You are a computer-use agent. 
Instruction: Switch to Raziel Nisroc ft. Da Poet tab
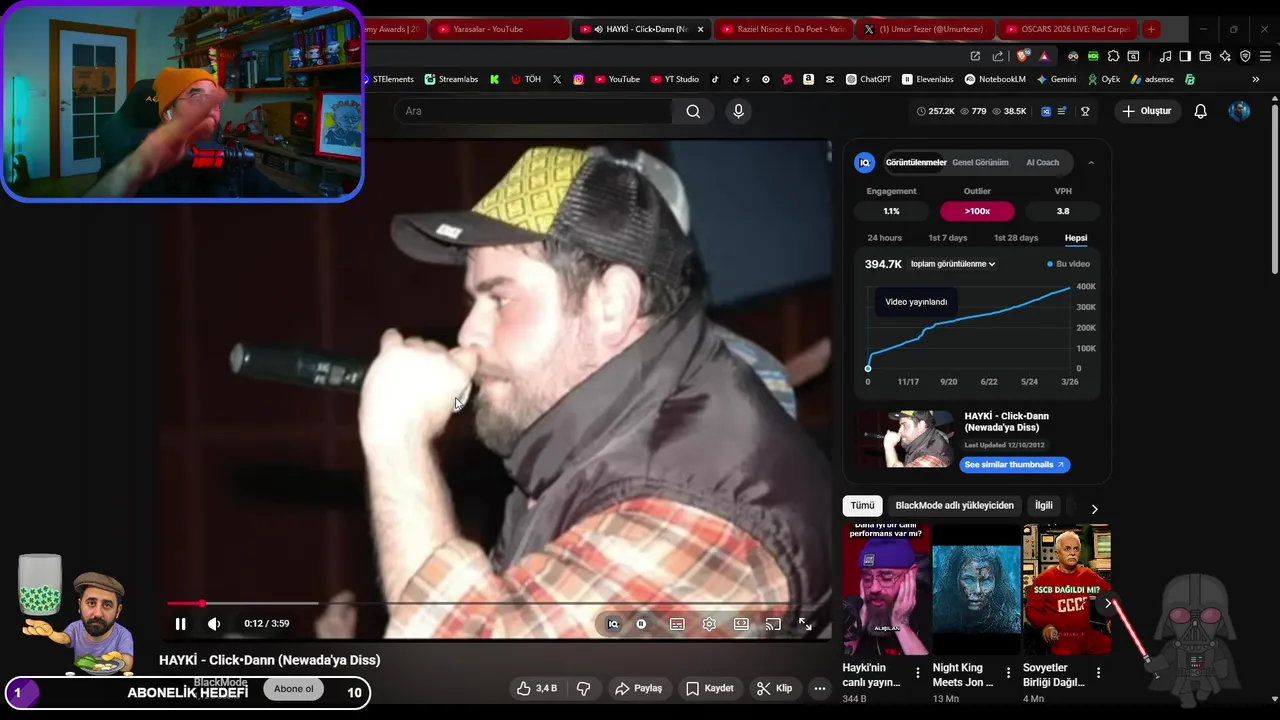(x=782, y=29)
